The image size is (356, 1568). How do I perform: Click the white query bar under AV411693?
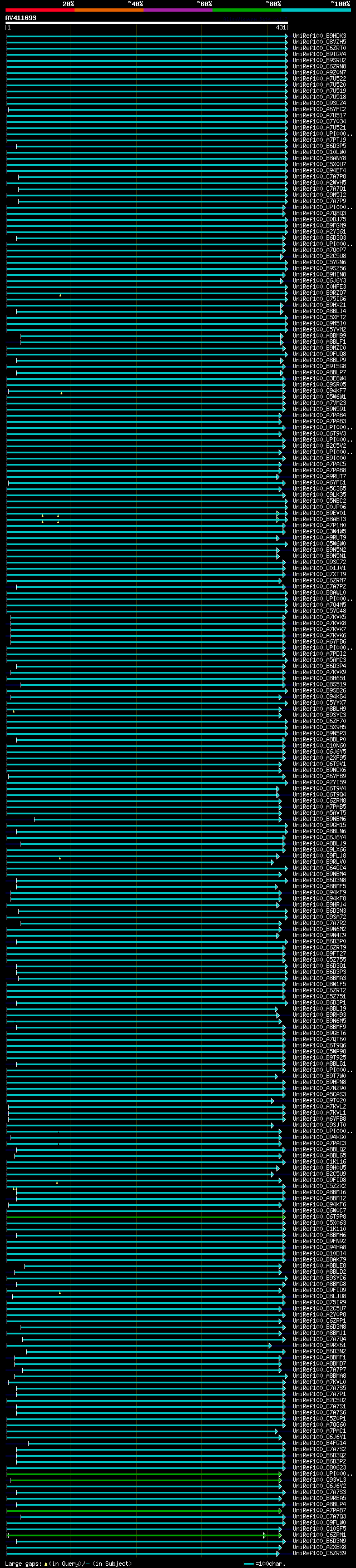147,22
